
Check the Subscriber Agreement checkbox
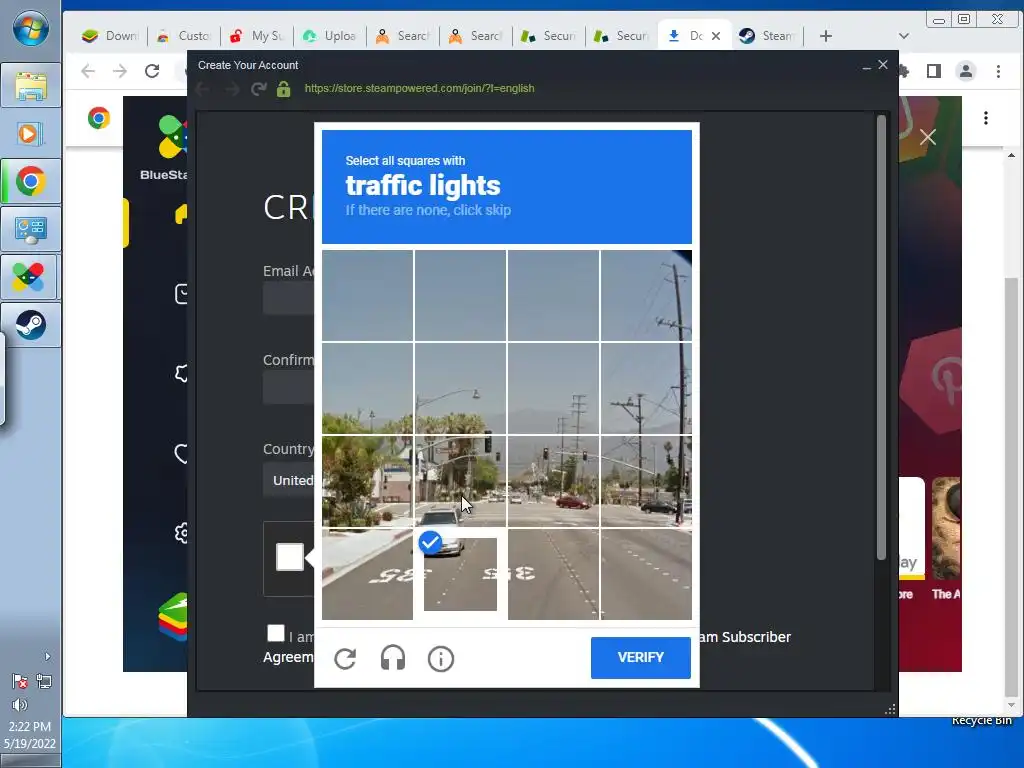pyautogui.click(x=276, y=633)
